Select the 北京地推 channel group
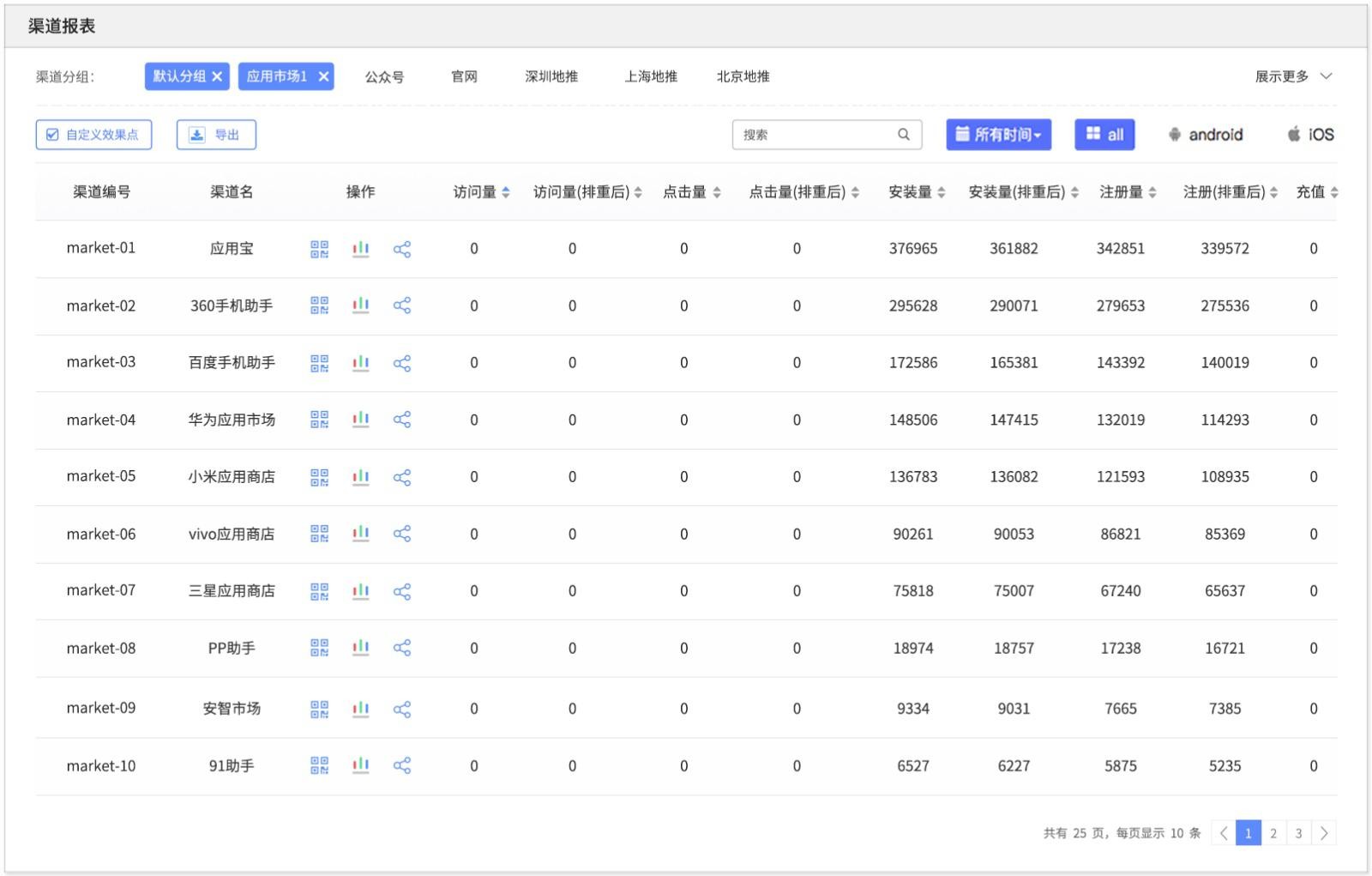 click(743, 76)
